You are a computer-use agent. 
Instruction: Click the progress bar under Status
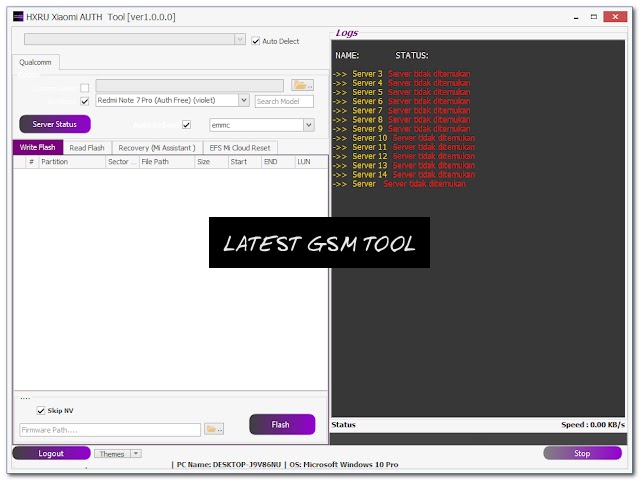coord(478,439)
